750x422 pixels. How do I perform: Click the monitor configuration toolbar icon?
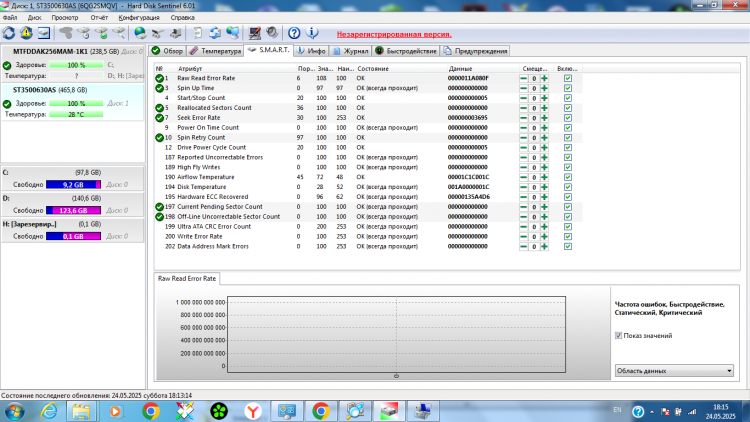pyautogui.click(x=254, y=33)
